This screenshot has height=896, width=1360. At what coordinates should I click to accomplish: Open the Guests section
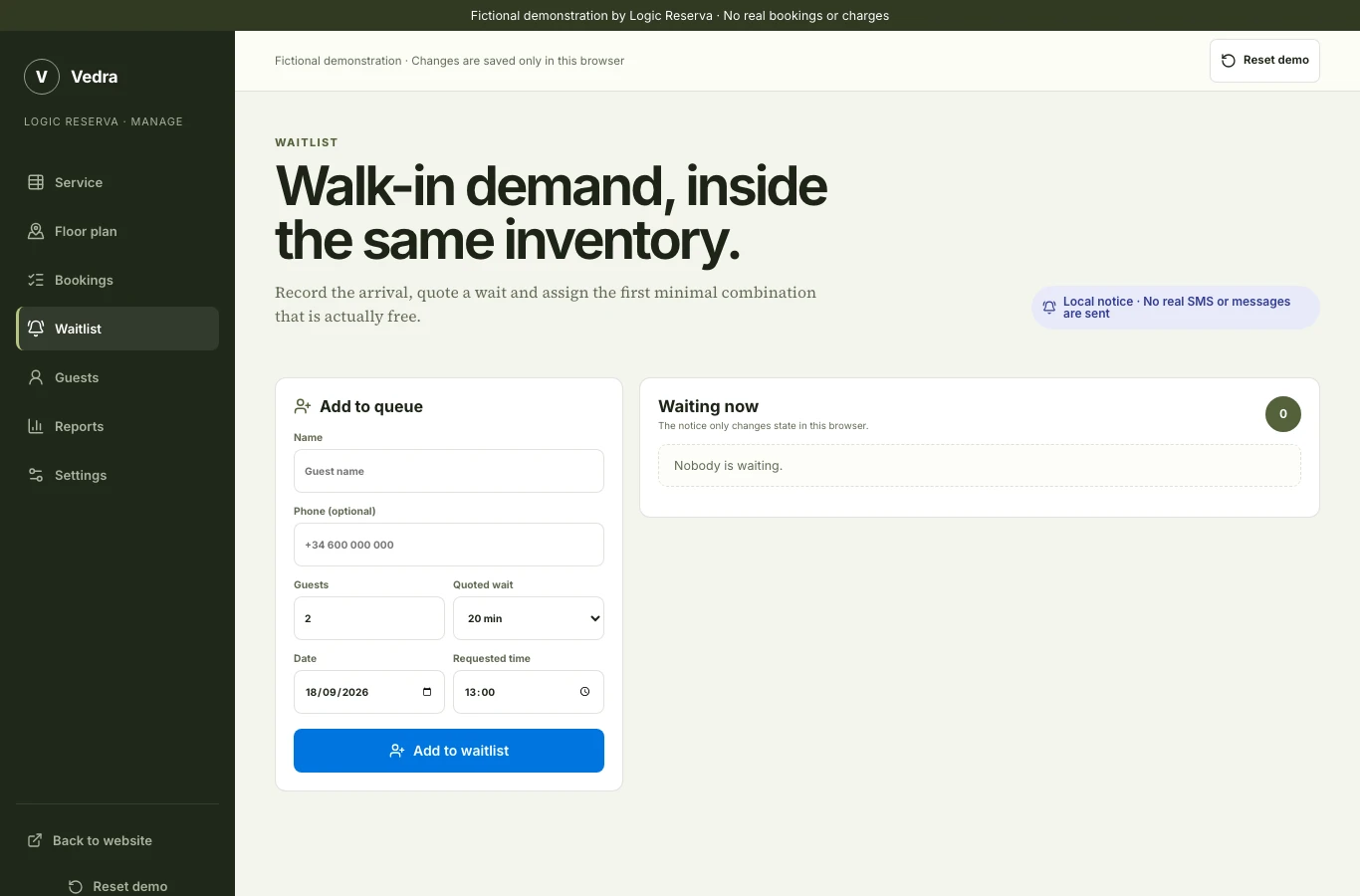[x=117, y=377]
